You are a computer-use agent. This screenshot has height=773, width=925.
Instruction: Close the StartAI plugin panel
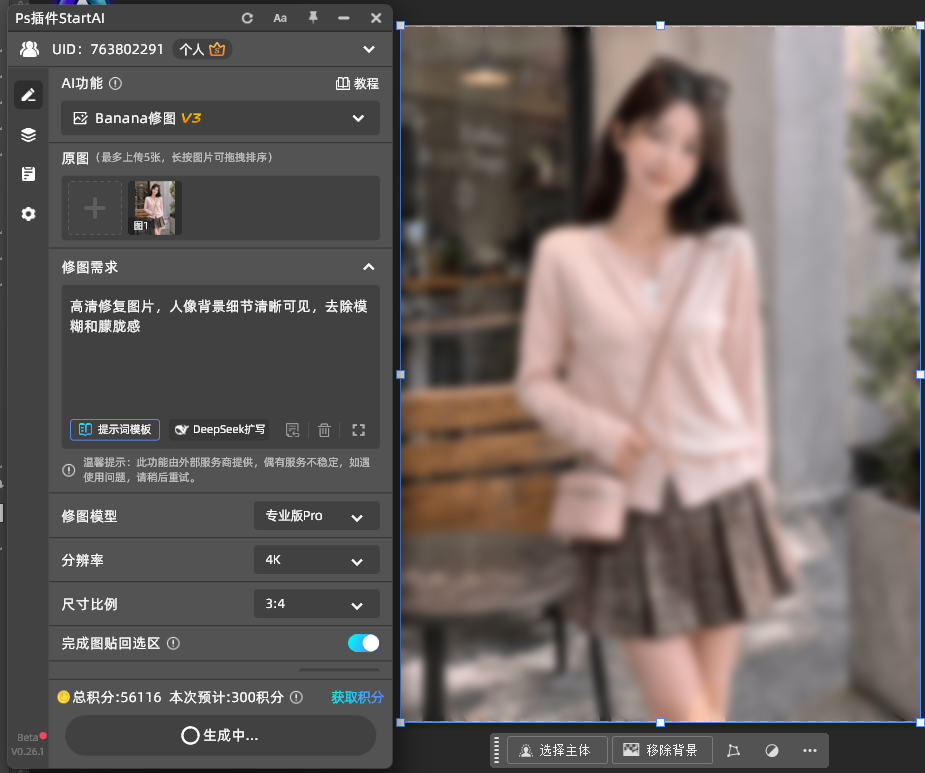click(376, 18)
